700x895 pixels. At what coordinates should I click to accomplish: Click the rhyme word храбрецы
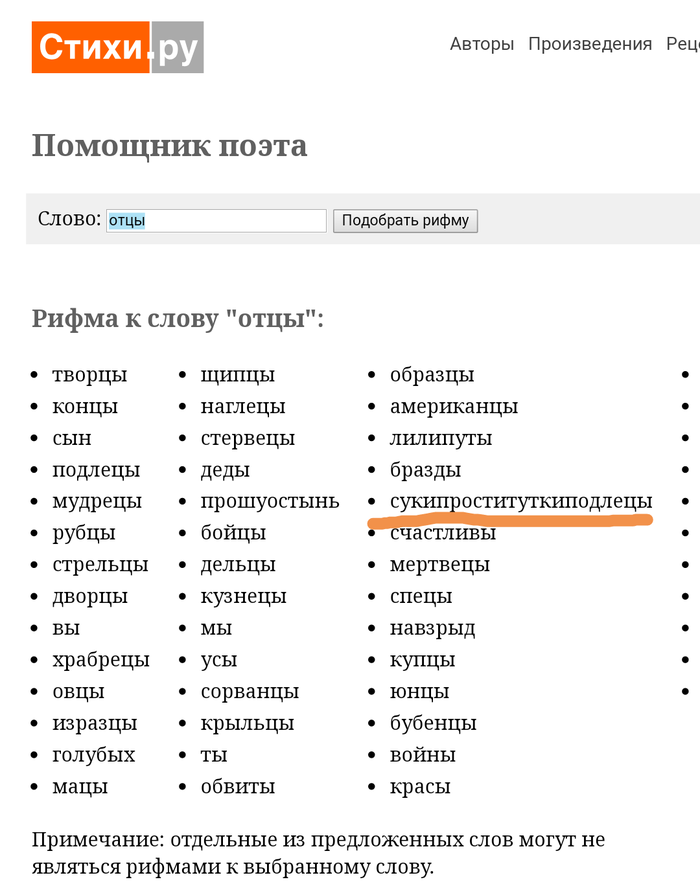pos(101,660)
